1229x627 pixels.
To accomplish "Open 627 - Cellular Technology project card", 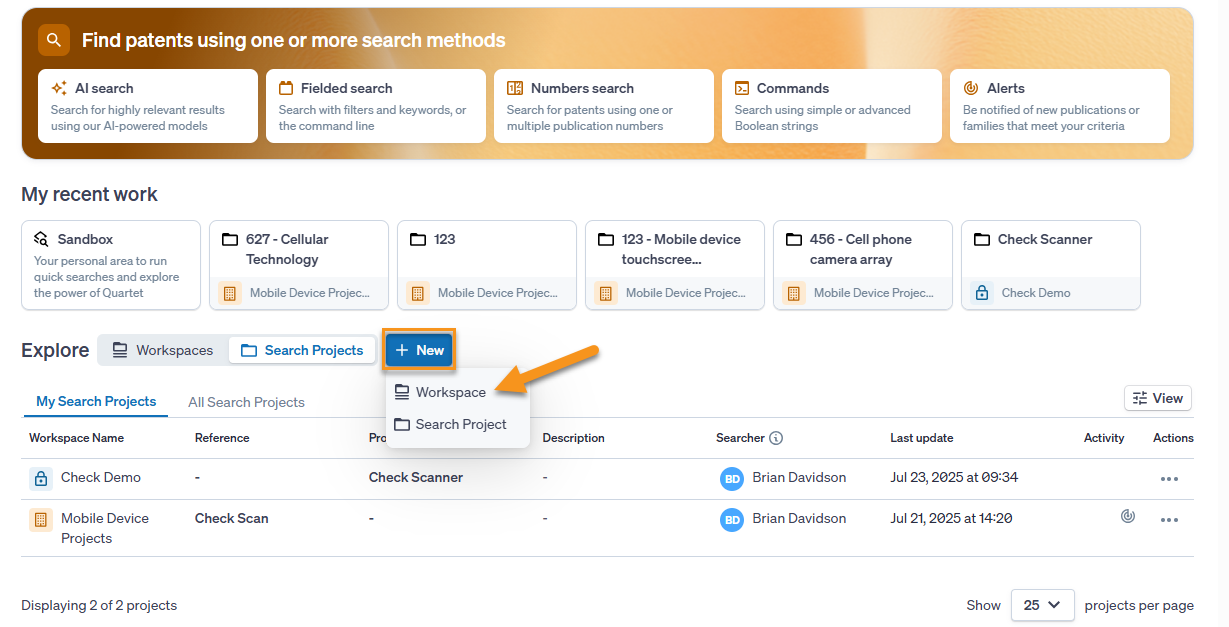I will 299,265.
